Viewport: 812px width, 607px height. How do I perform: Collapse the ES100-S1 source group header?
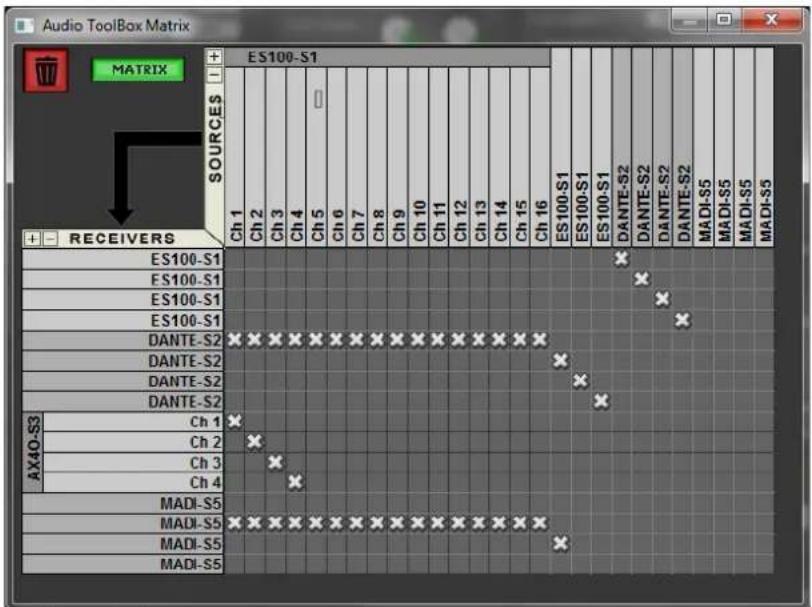coord(387,57)
